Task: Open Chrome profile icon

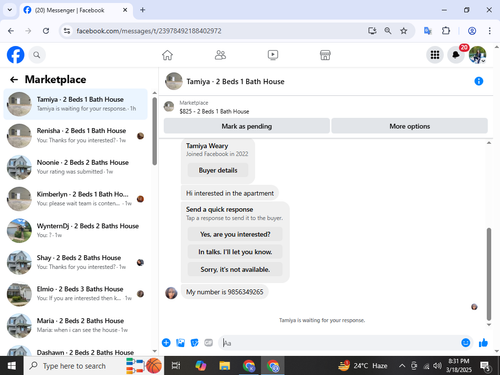Action: click(x=472, y=31)
